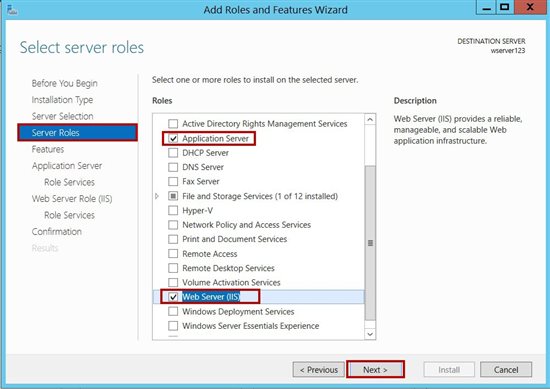Click the roles list scrollbar thumb
550x389 pixels.
[370, 243]
